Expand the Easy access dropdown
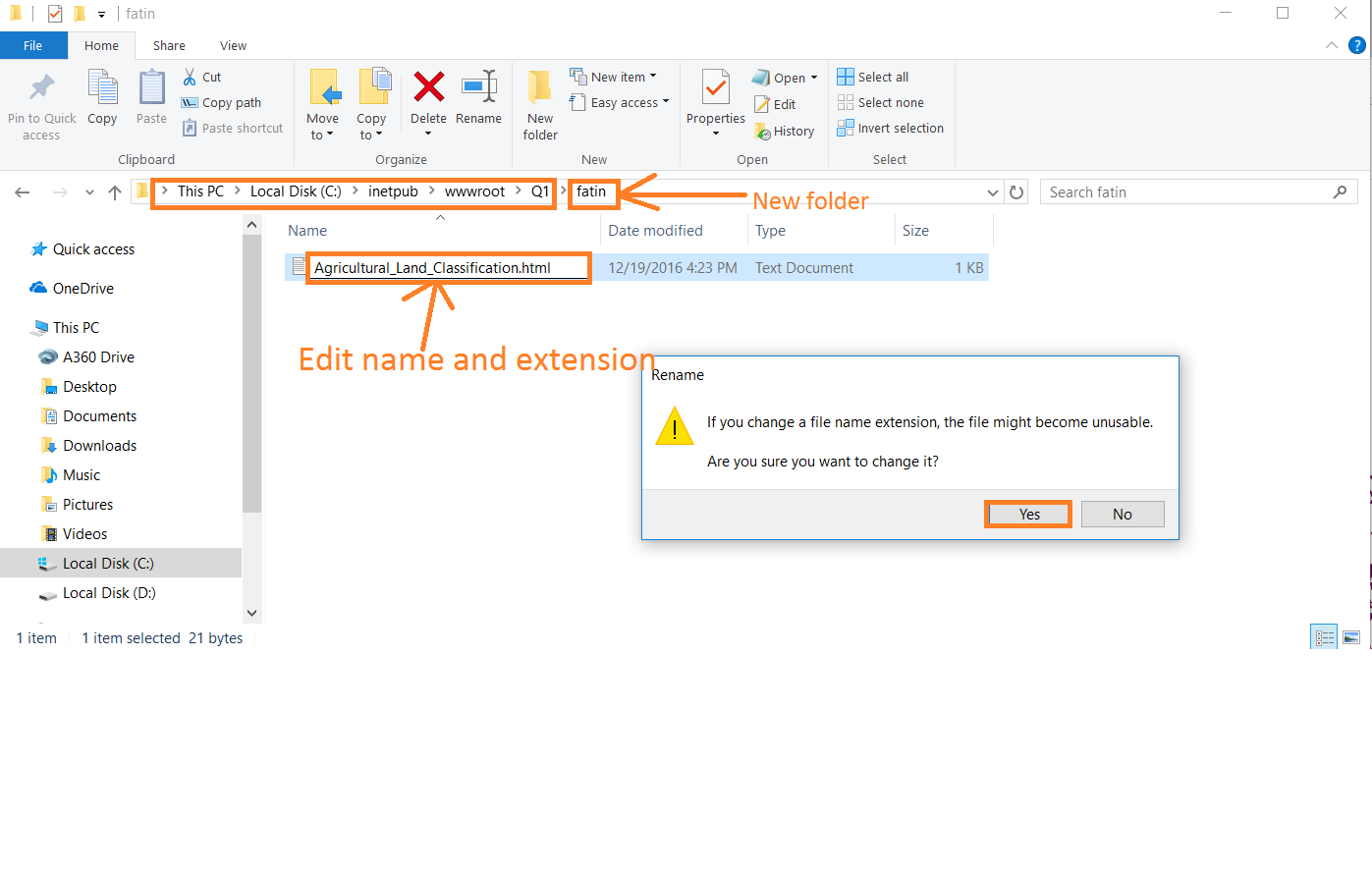Viewport: 1372px width, 875px height. (x=666, y=102)
